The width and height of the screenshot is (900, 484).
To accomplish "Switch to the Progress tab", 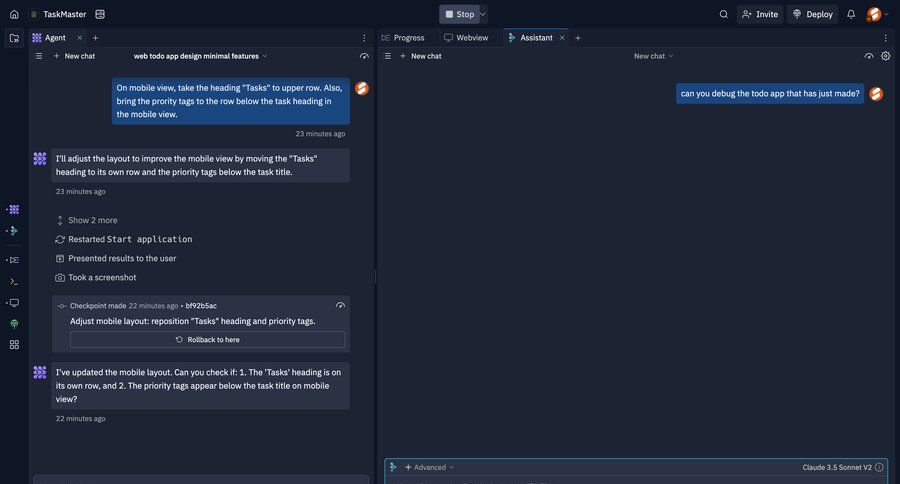I will pyautogui.click(x=403, y=38).
